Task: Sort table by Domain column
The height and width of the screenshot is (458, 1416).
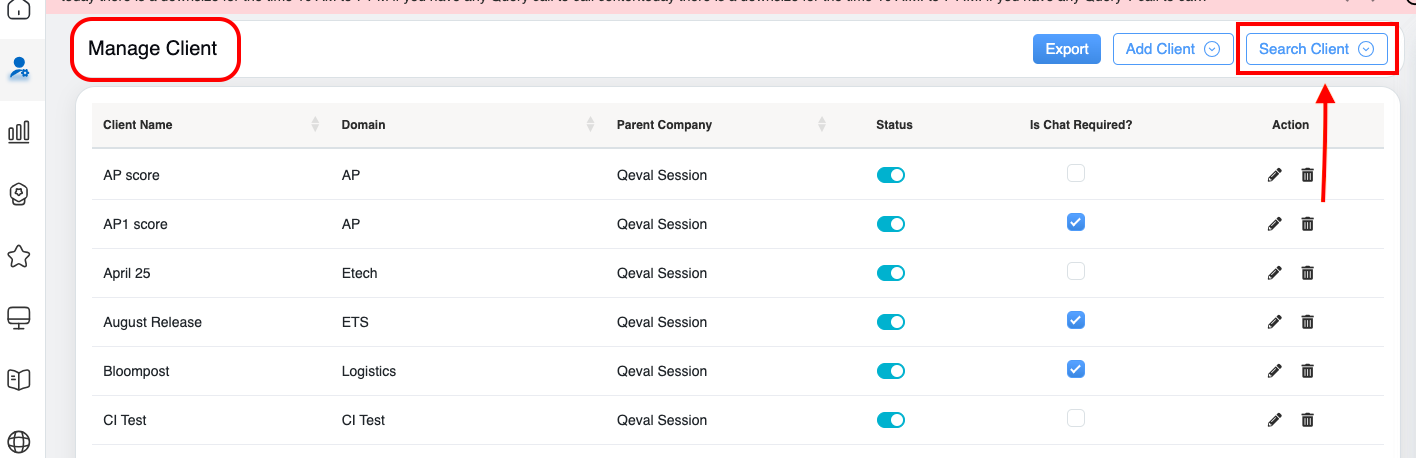Action: pyautogui.click(x=593, y=125)
